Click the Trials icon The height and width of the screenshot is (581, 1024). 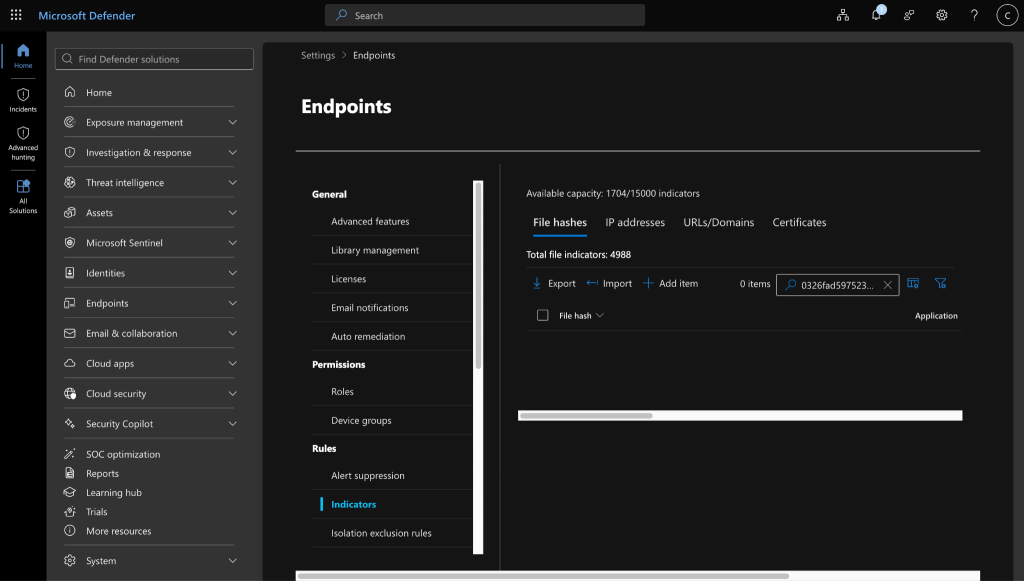coord(70,512)
